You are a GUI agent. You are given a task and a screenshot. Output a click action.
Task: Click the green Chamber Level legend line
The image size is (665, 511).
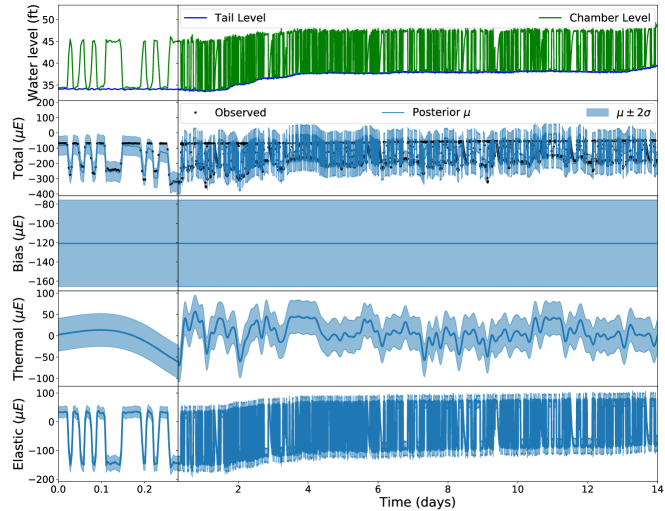[550, 18]
